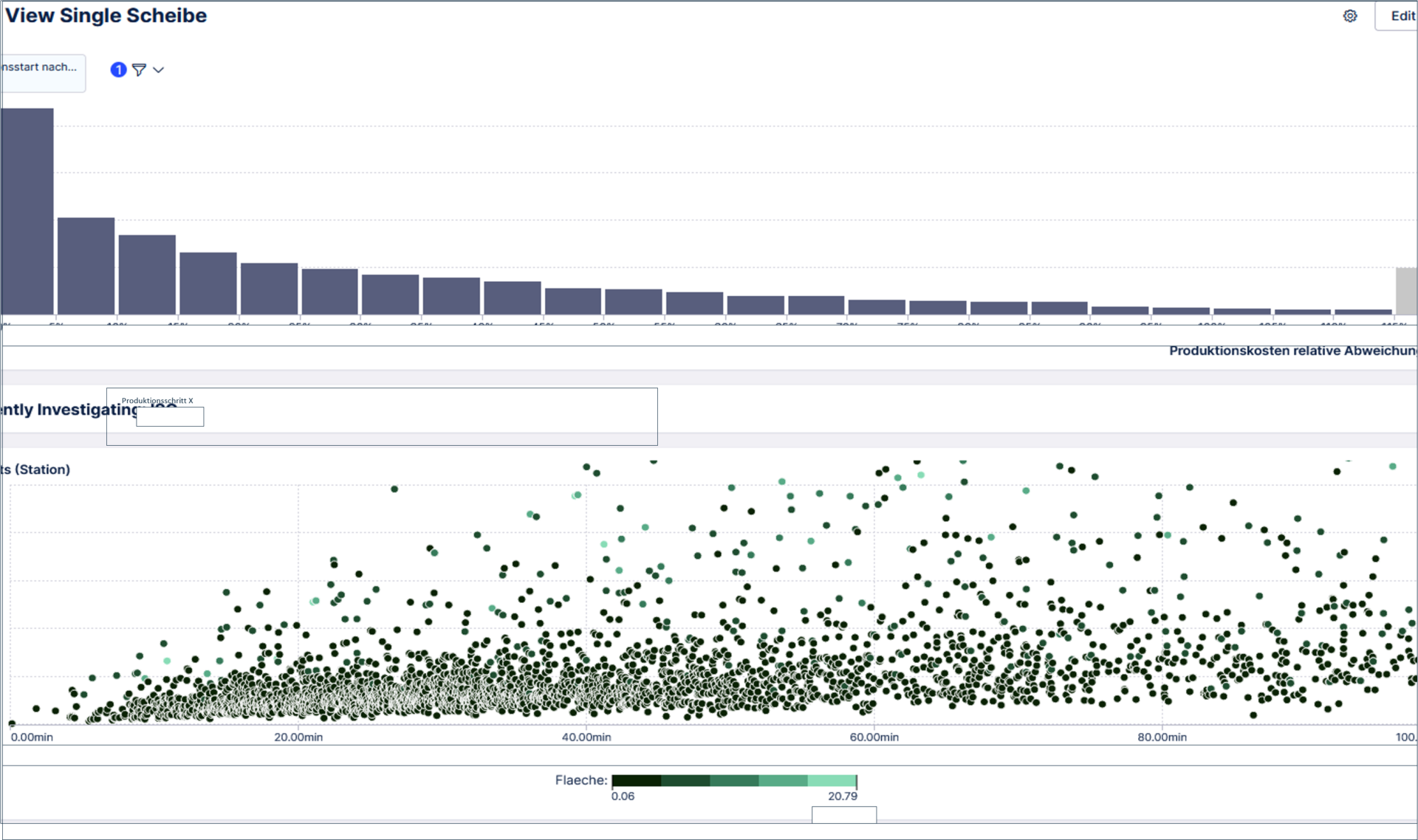Click the lightest Flaeche legend color segment

(832, 780)
